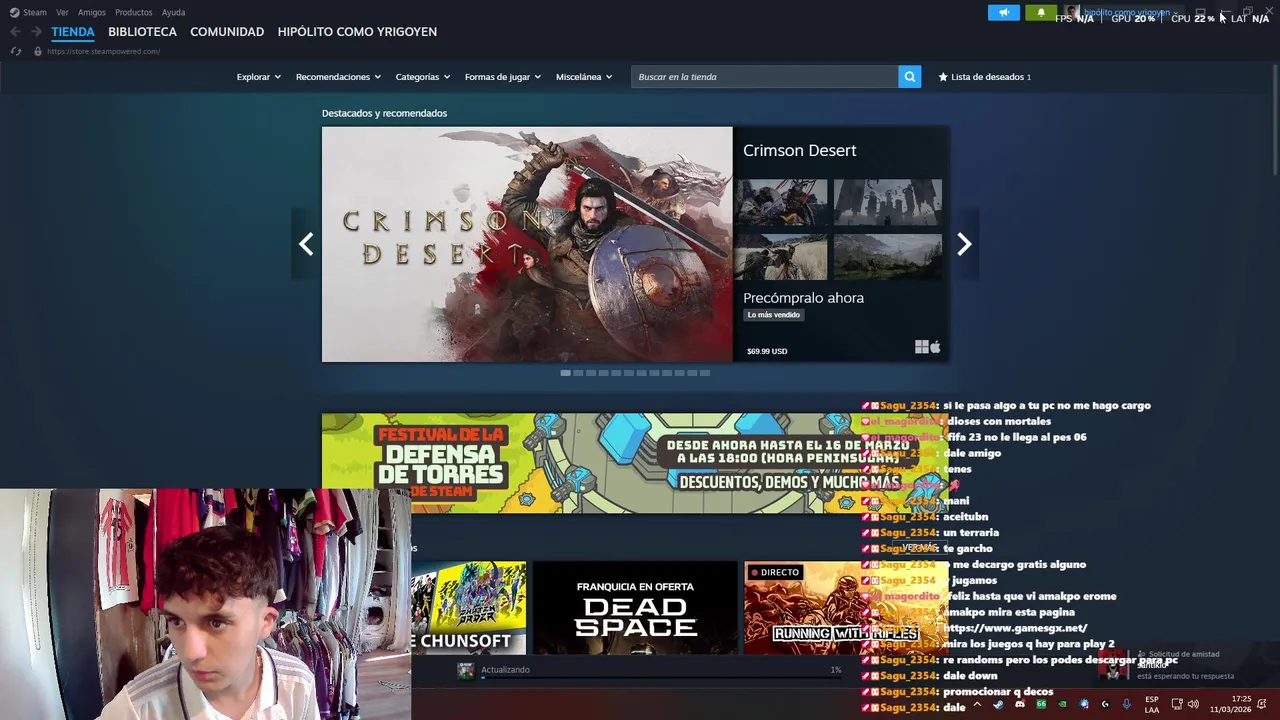The image size is (1280, 720).
Task: Click the green 66 temperature tray icon
Action: click(x=1041, y=704)
